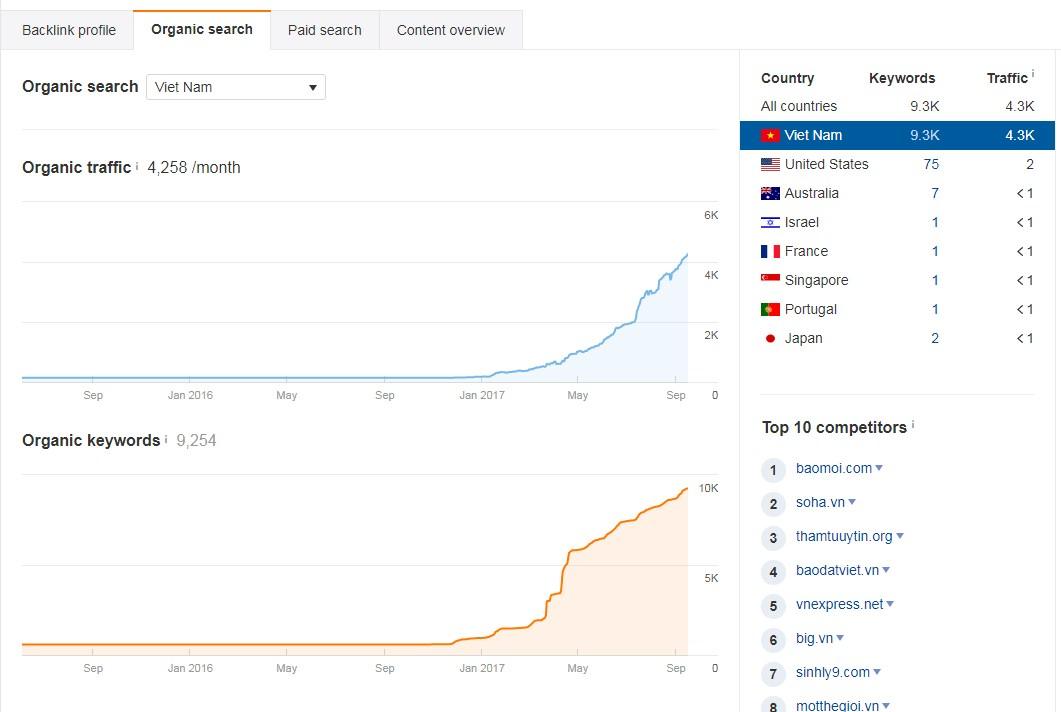Select Australia in the country table
Image resolution: width=1061 pixels, height=712 pixels.
click(897, 194)
